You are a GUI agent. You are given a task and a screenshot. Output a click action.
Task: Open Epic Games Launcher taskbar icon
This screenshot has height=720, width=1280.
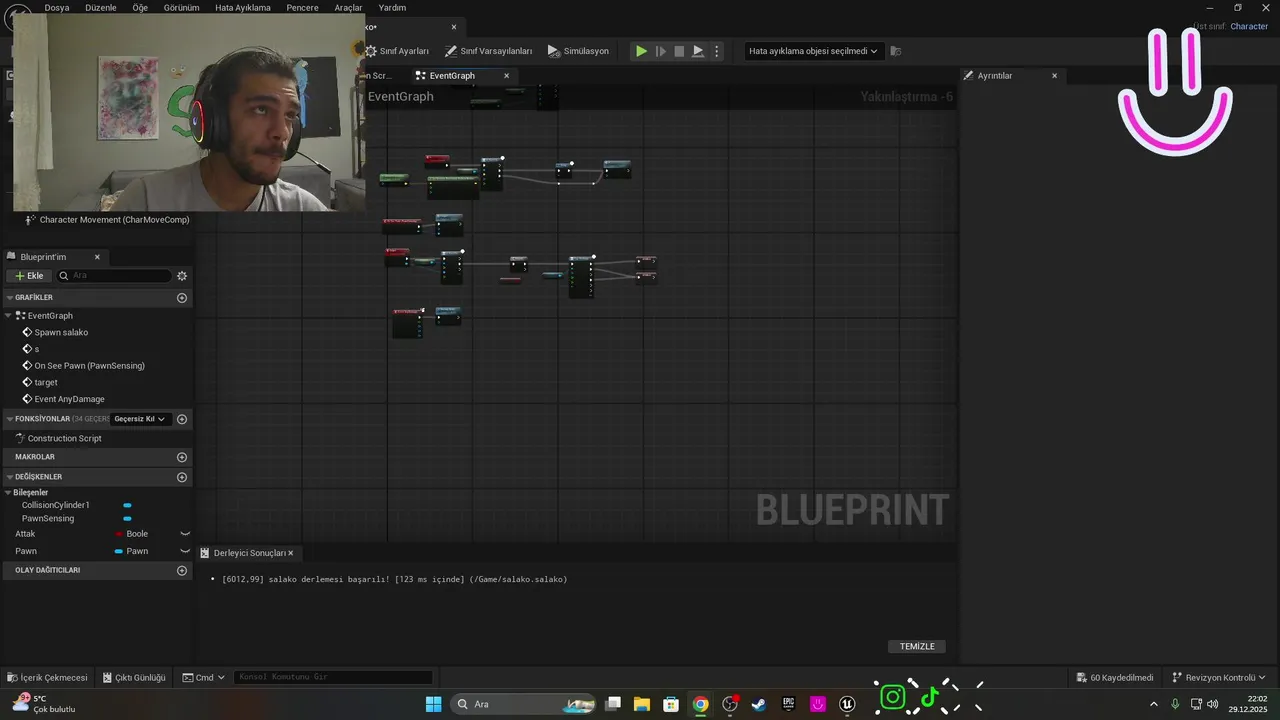click(x=788, y=704)
